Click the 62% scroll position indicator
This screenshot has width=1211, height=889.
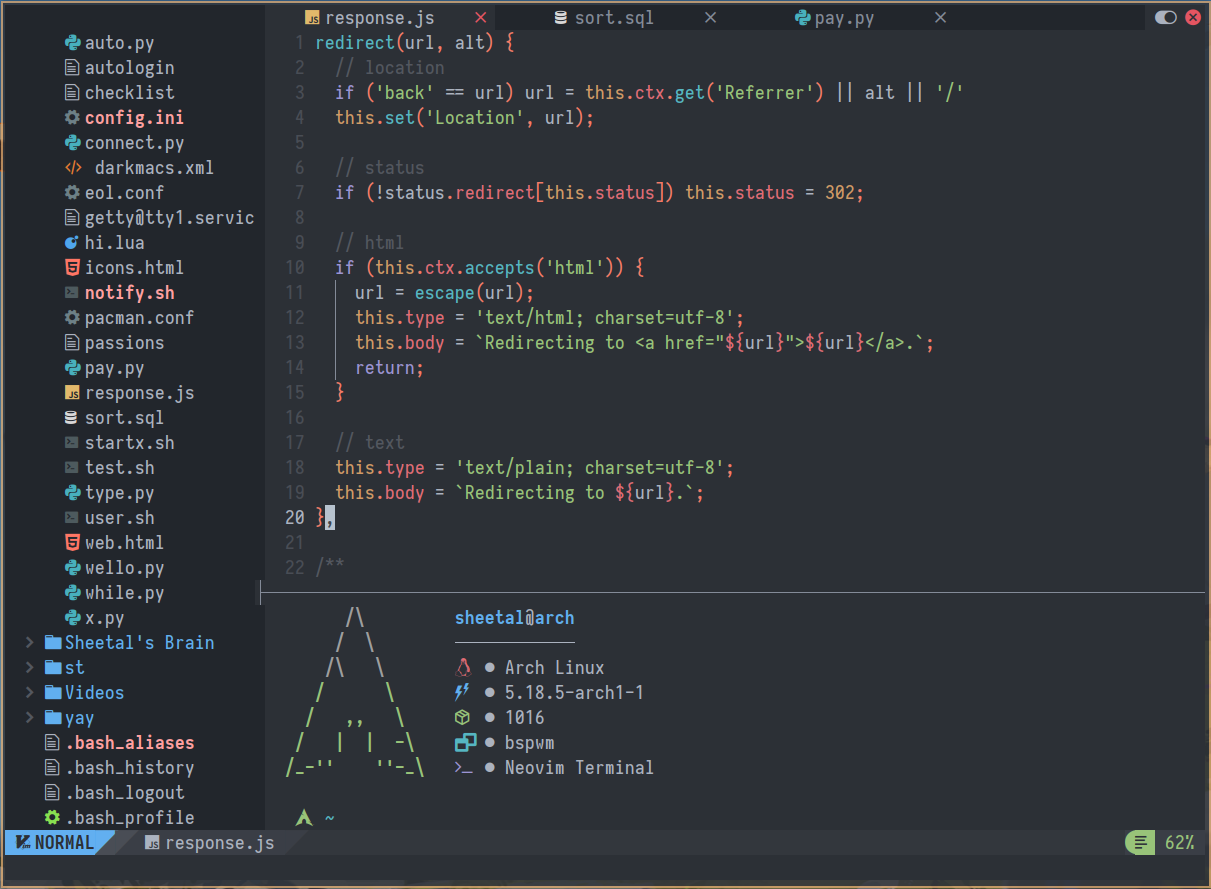1179,843
